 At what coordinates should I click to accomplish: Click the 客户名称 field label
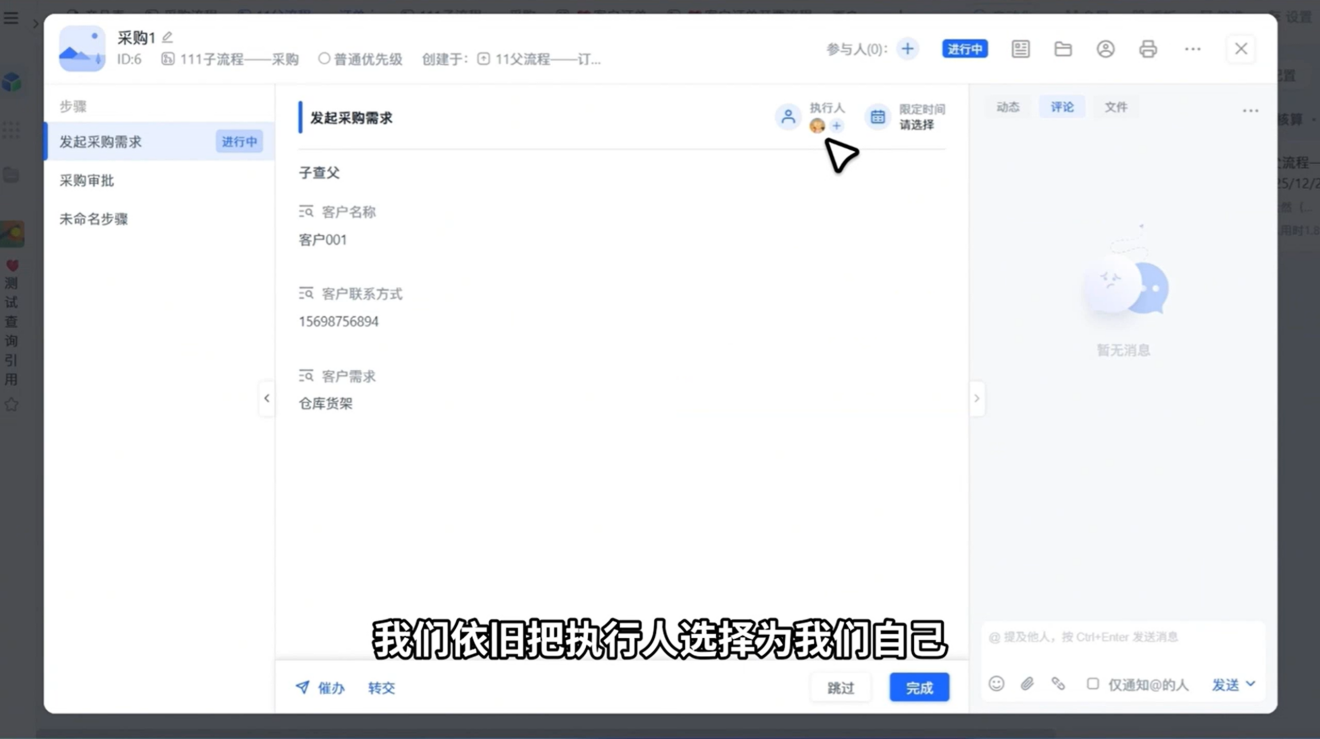(349, 212)
